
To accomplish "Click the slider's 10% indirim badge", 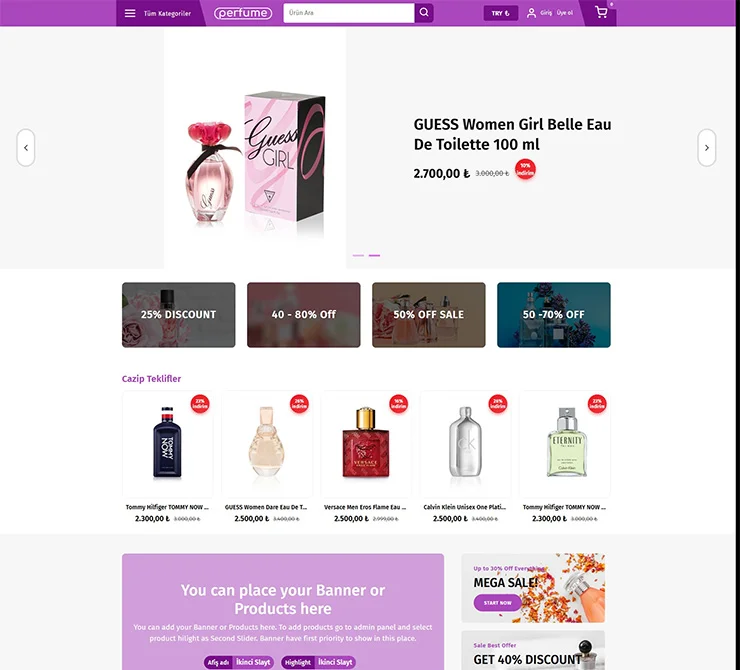I will [525, 169].
